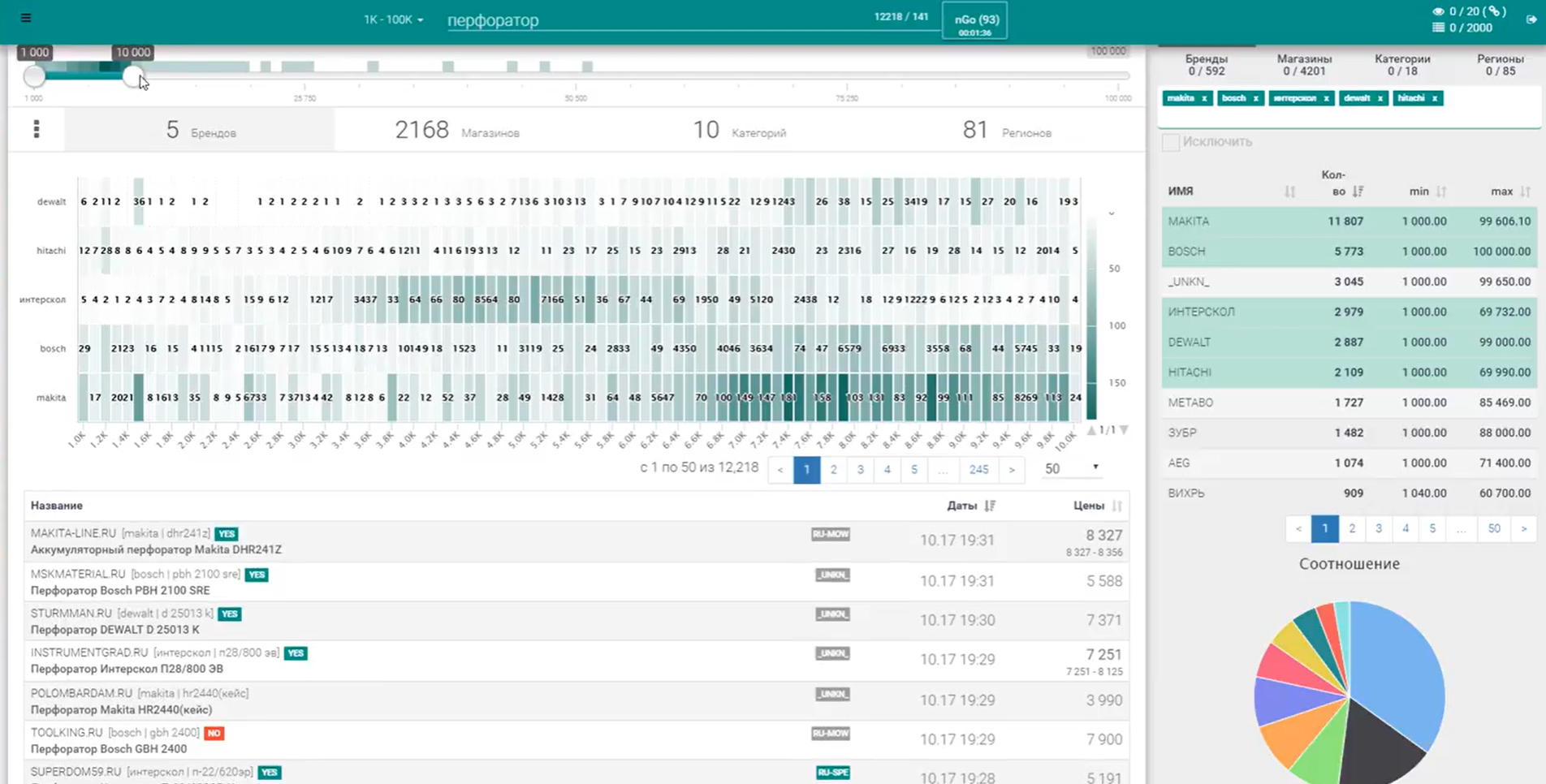Sort results list by Даты column
Image resolution: width=1546 pixels, height=784 pixels.
tap(990, 506)
